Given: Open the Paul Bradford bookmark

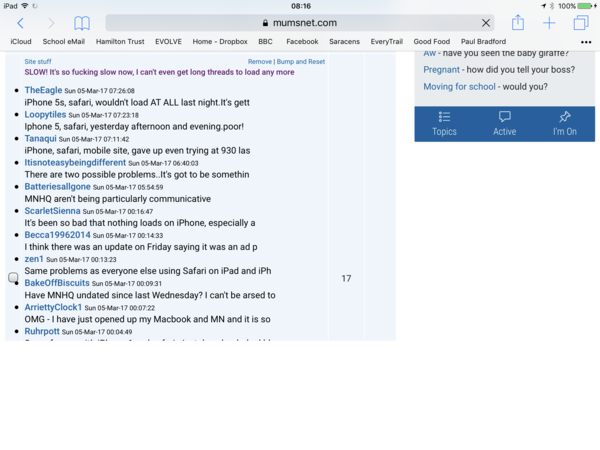Looking at the screenshot, I should tap(483, 42).
